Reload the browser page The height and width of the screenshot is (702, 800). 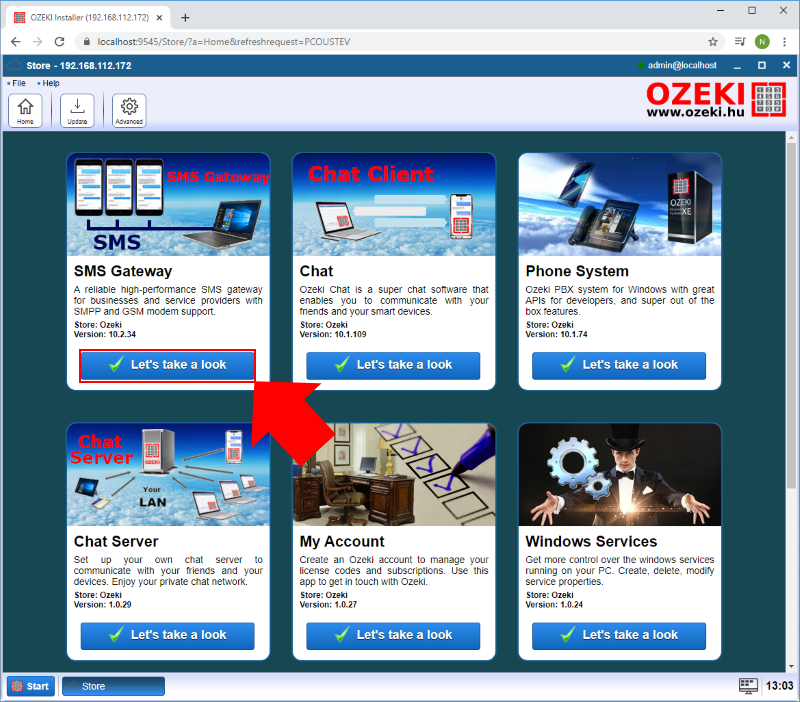60,42
